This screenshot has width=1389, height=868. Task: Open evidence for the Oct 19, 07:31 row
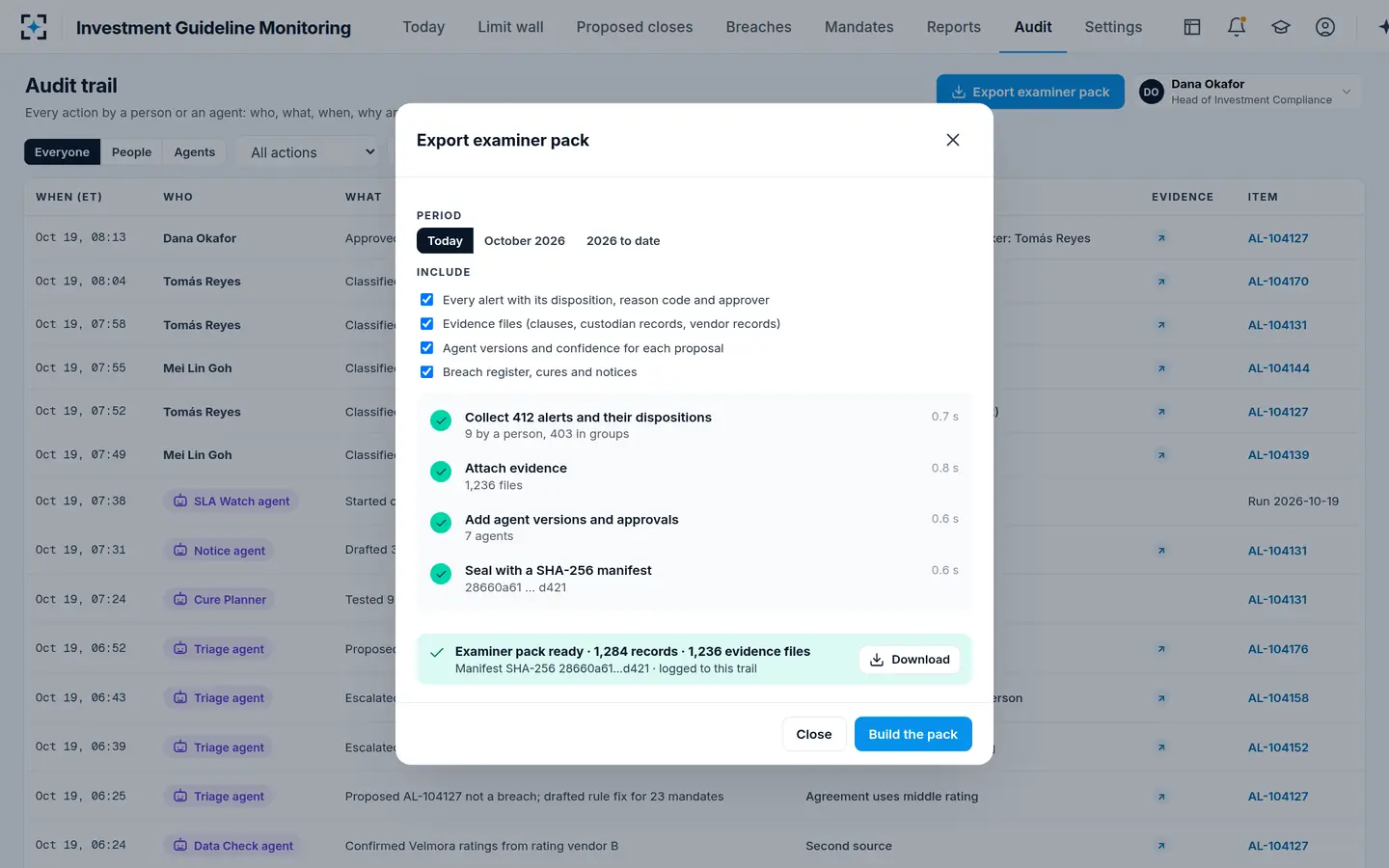coord(1161,551)
